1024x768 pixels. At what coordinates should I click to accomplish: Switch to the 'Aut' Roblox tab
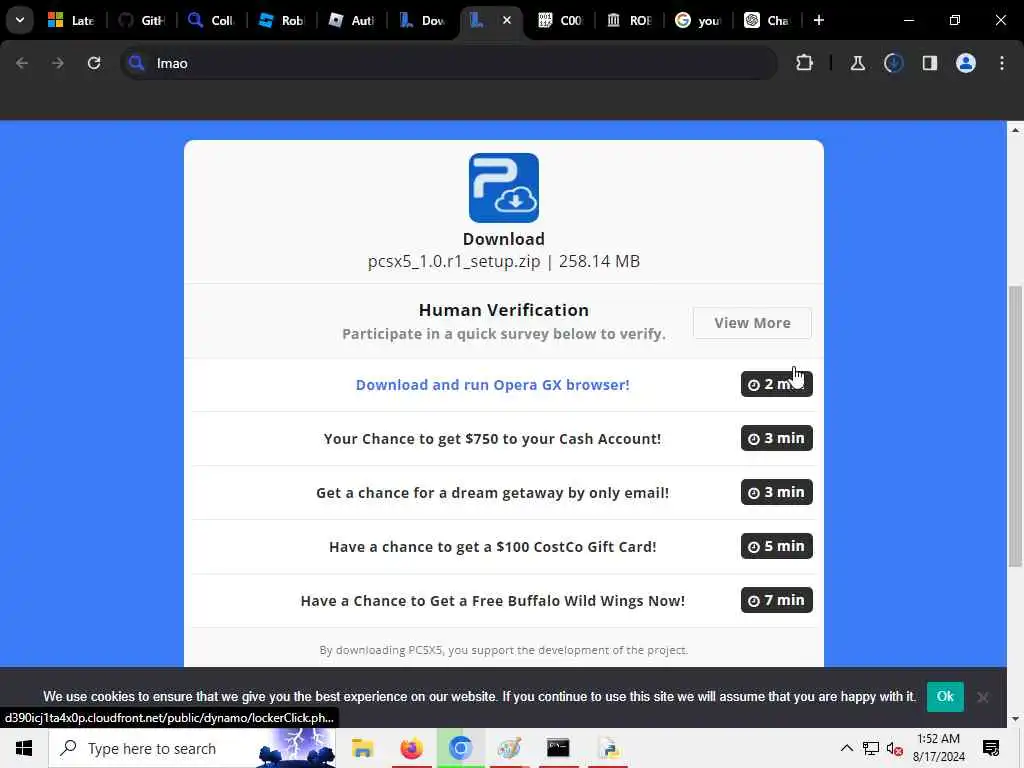pyautogui.click(x=351, y=20)
